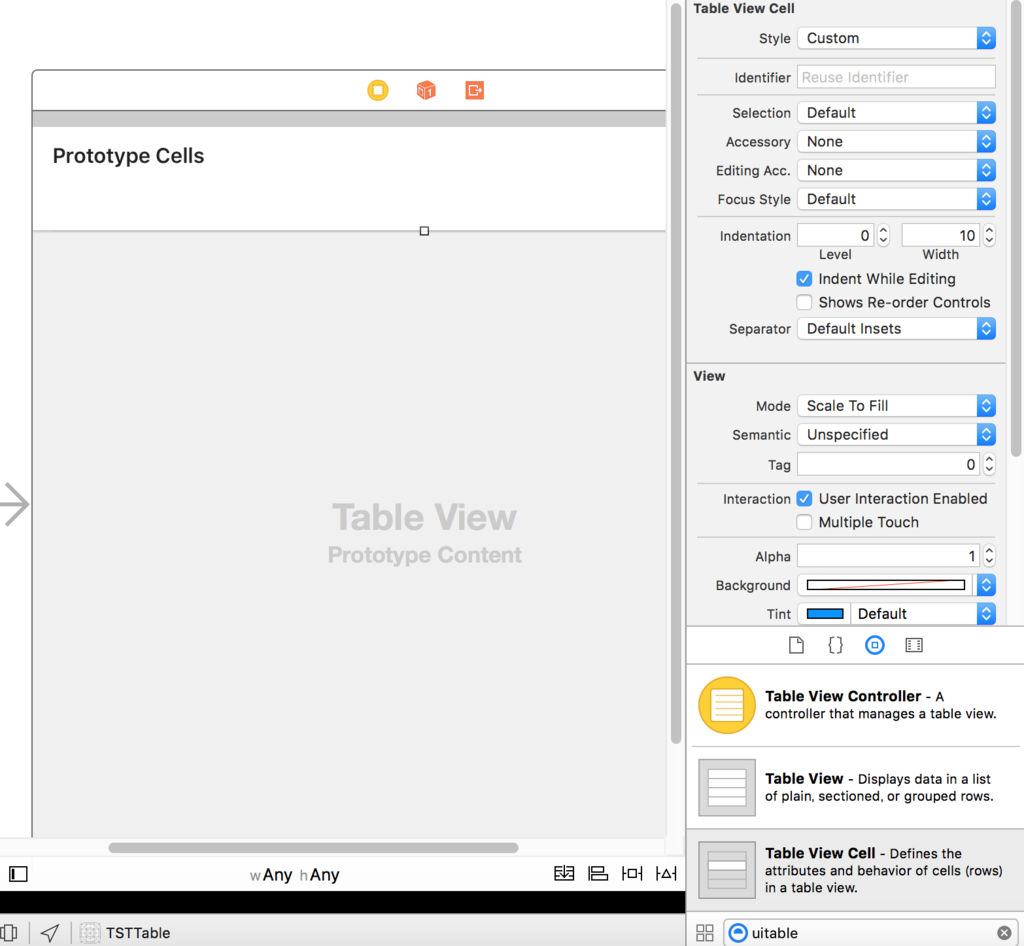Viewport: 1024px width, 946px height.
Task: Click the initial view controller entry arrow
Action: (x=14, y=504)
